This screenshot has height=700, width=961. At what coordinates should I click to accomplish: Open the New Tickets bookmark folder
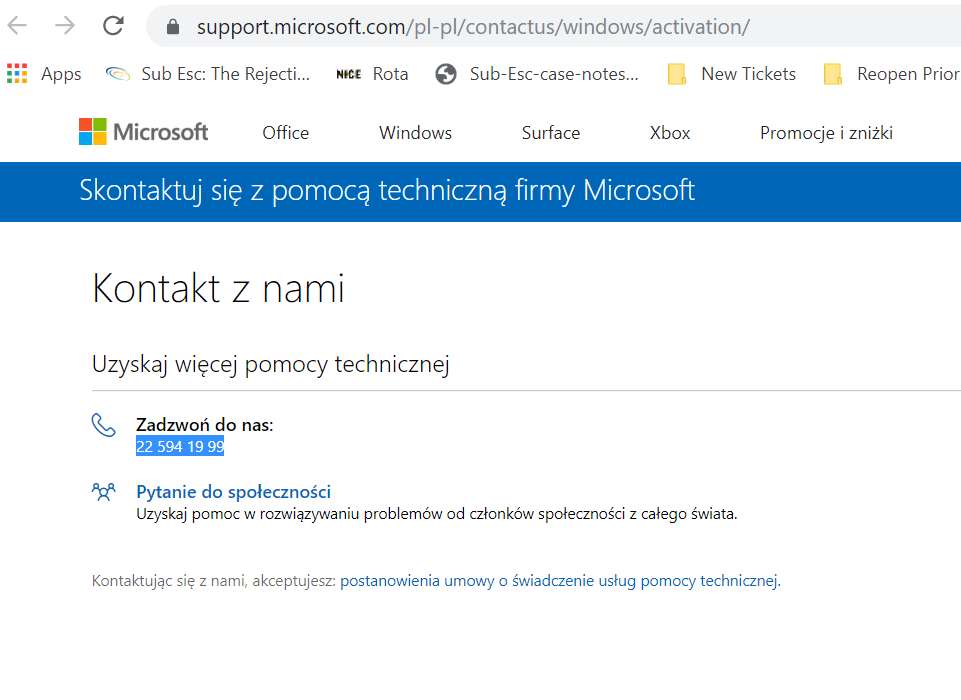(732, 74)
